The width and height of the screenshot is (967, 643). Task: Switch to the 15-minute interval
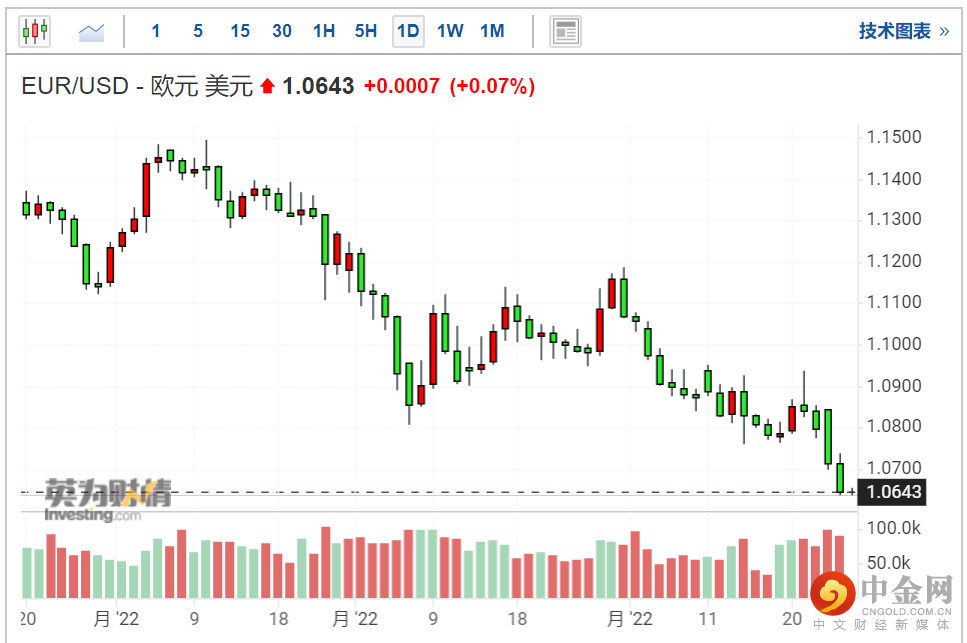[240, 31]
